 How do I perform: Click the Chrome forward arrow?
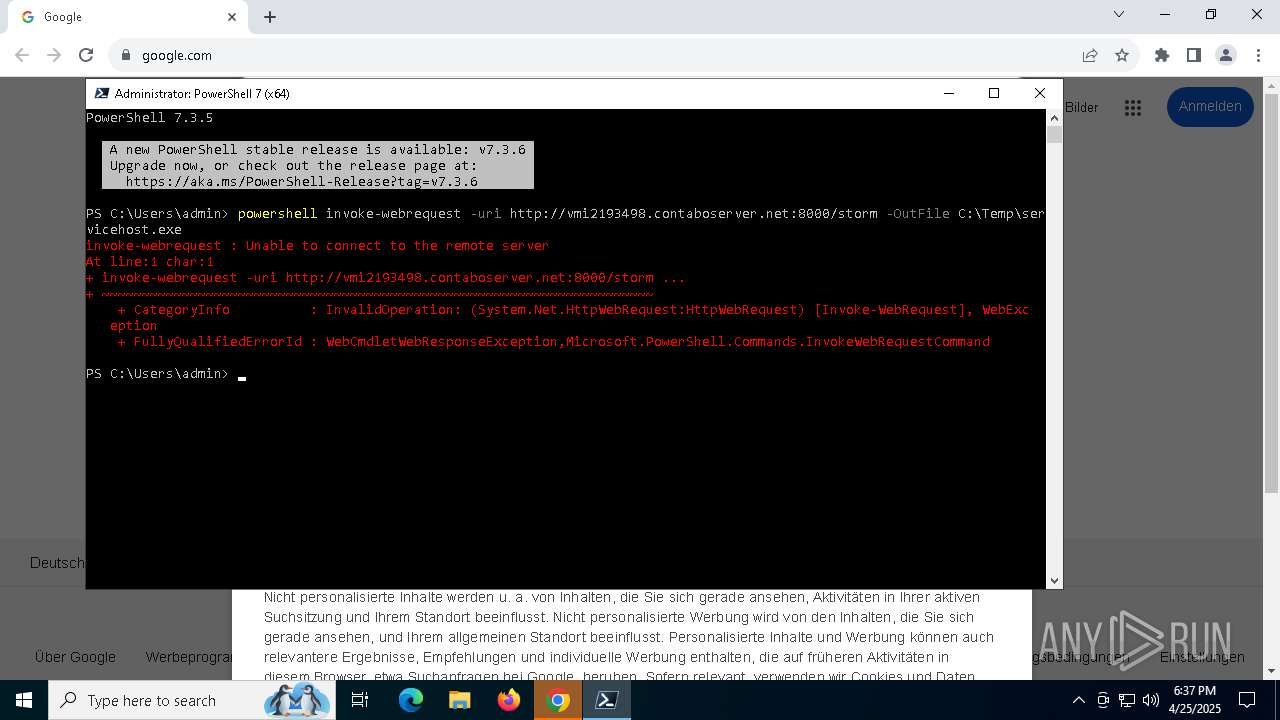54,56
